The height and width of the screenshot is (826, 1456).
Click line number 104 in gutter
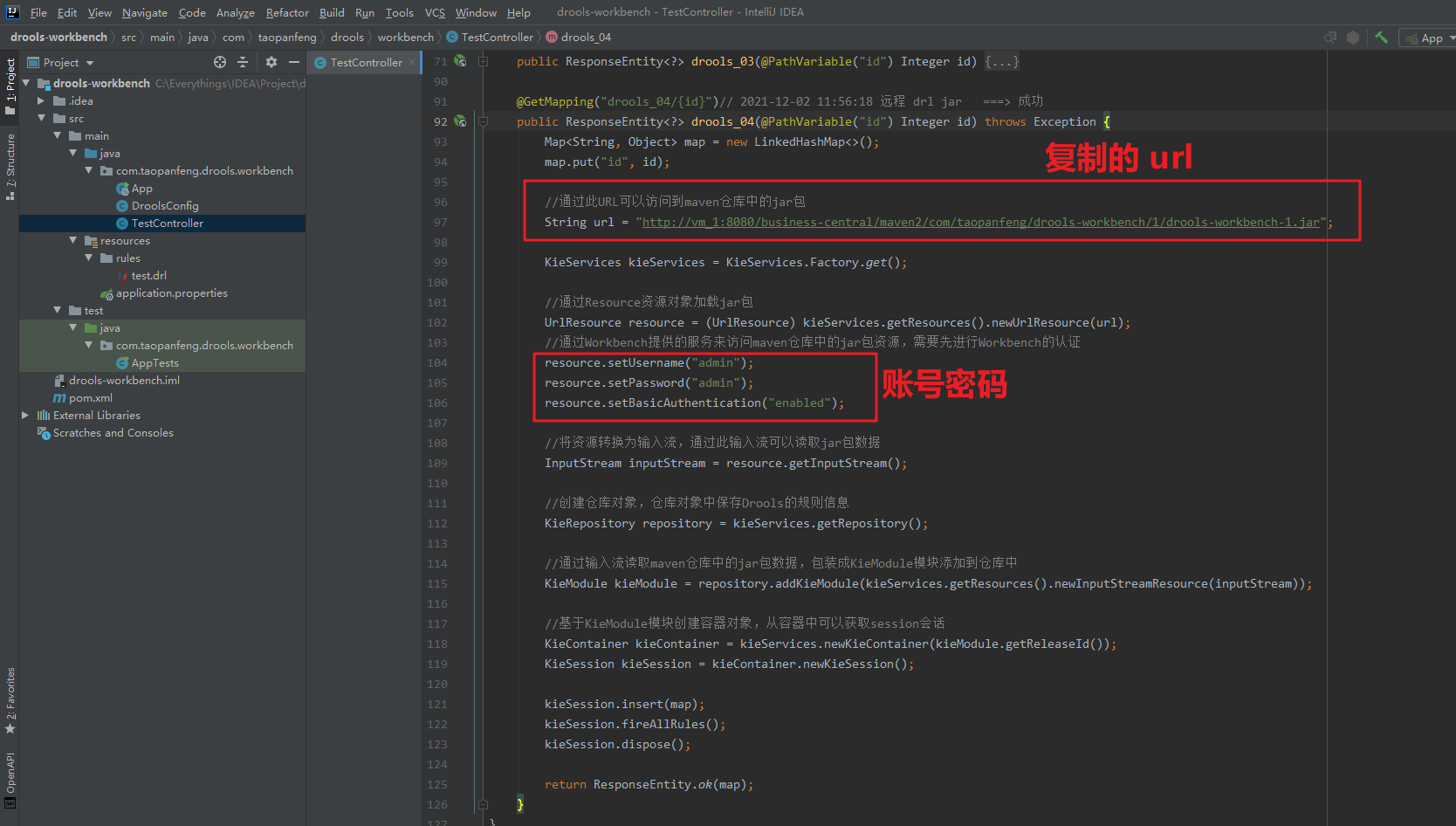click(x=437, y=362)
